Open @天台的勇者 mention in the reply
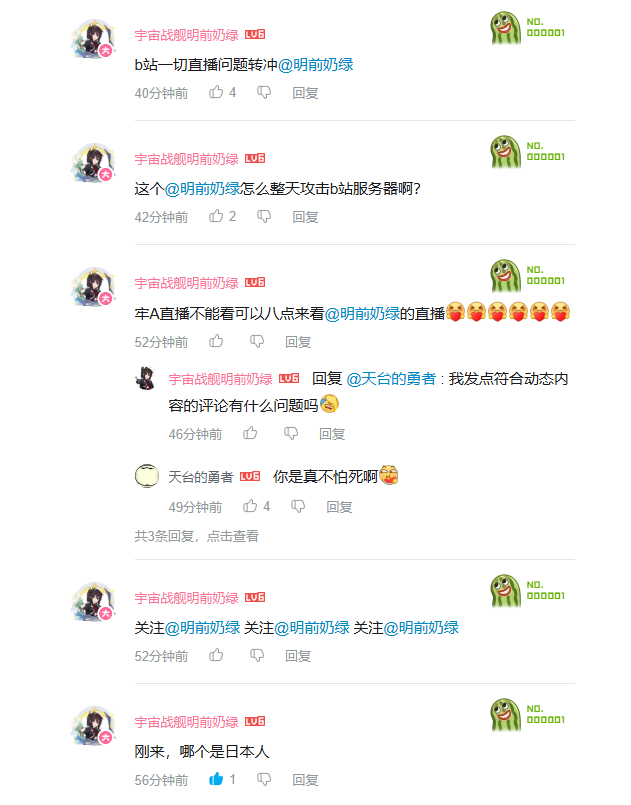The height and width of the screenshot is (805, 631). pos(391,379)
